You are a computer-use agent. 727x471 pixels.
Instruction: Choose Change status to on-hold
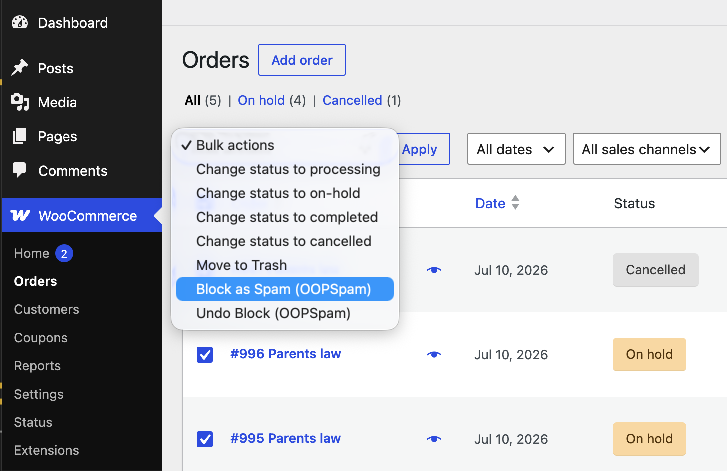click(285, 193)
